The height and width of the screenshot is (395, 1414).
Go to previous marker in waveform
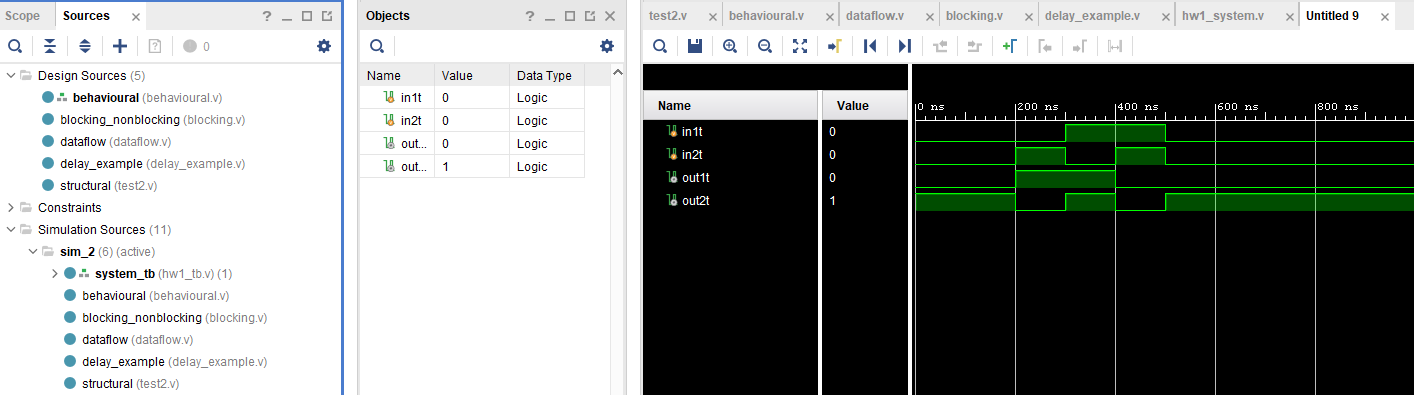point(1045,46)
